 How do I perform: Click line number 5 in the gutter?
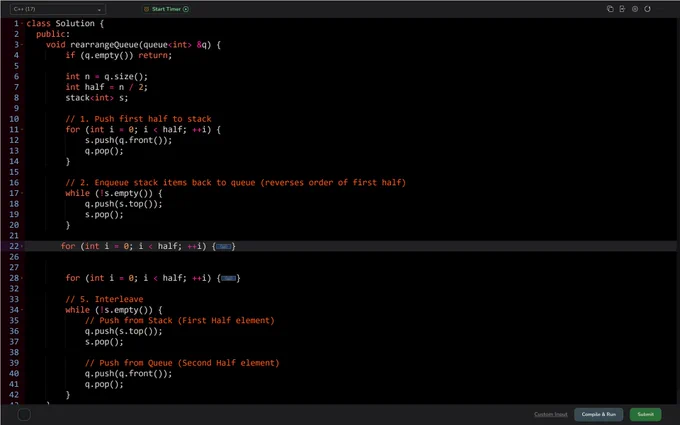[16, 66]
